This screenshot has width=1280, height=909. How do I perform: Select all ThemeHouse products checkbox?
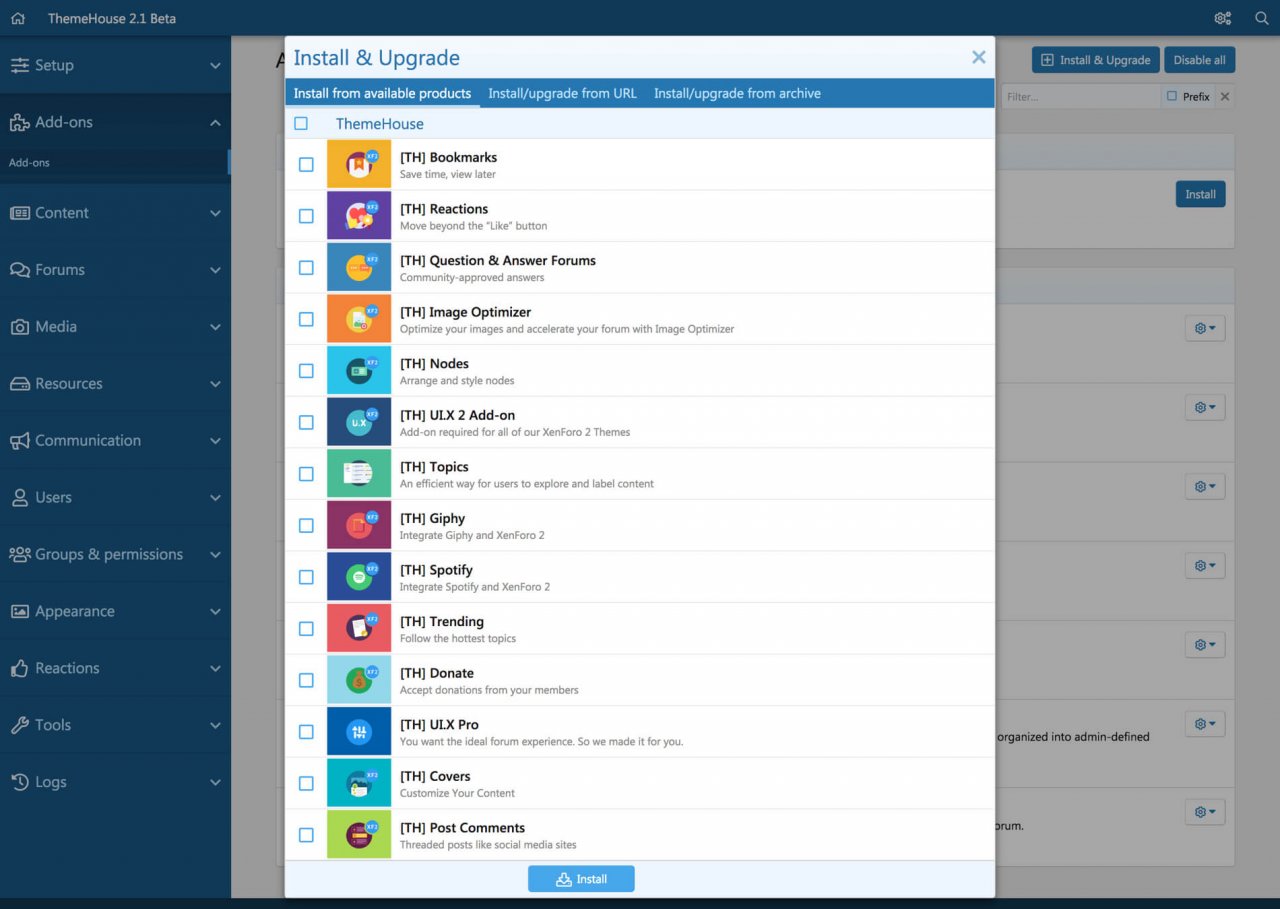coord(301,124)
